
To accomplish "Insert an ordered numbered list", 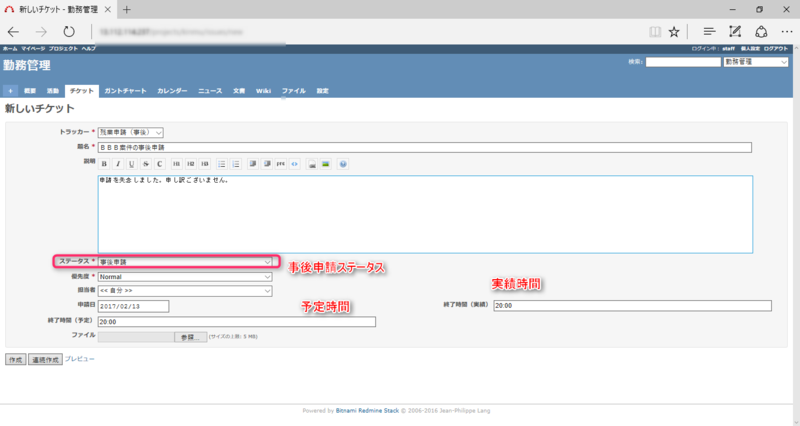I will click(x=236, y=164).
